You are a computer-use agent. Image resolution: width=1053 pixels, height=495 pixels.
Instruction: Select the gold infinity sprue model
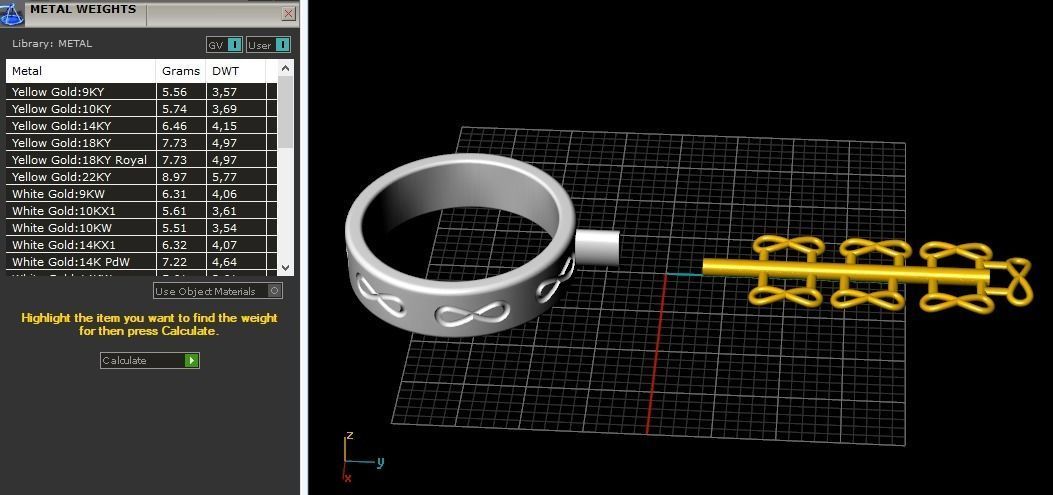coord(866,273)
